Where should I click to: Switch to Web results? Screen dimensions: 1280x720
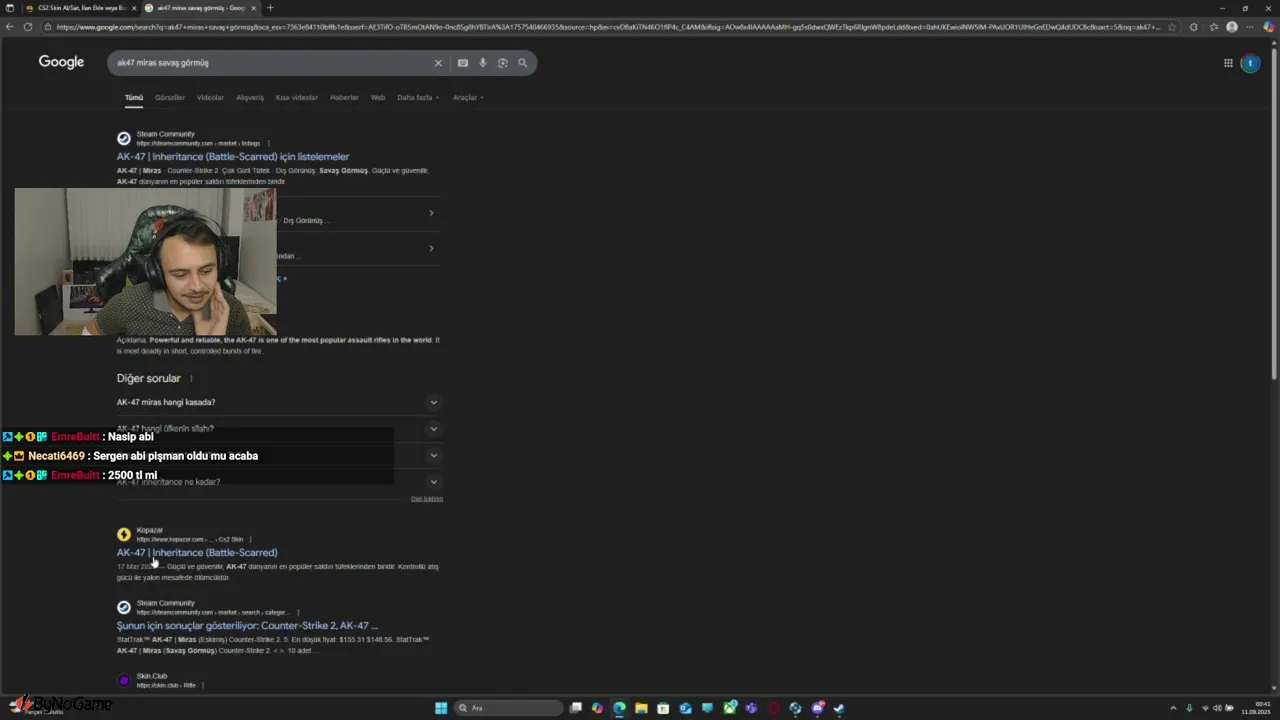pos(378,97)
